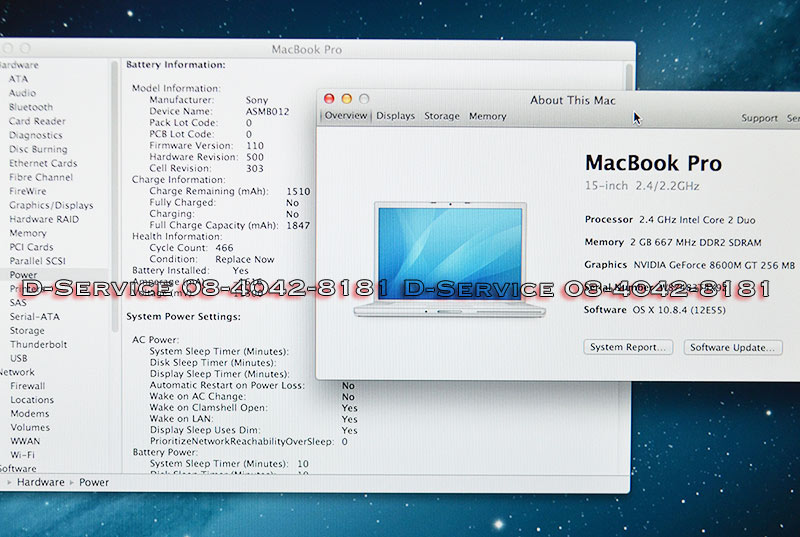Select Thunderbolt in the sidebar
Image resolution: width=800 pixels, height=537 pixels.
[39, 344]
